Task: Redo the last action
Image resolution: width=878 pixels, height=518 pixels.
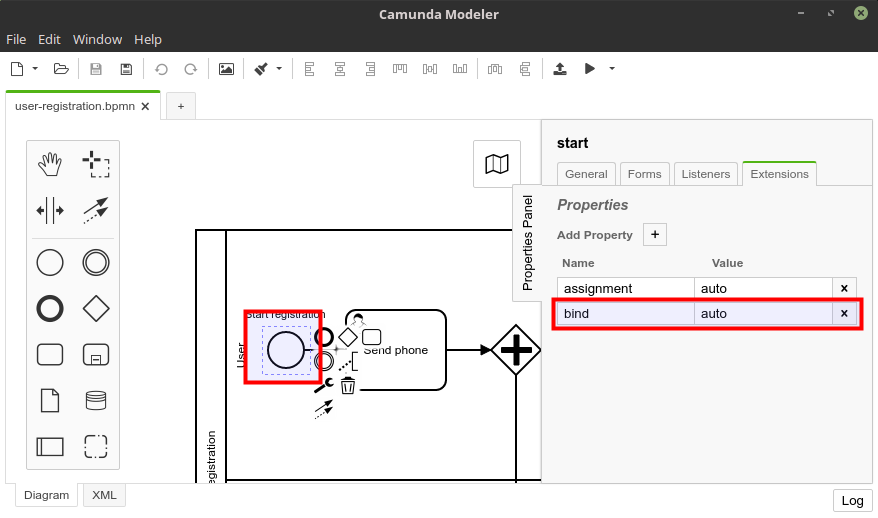Action: point(191,69)
